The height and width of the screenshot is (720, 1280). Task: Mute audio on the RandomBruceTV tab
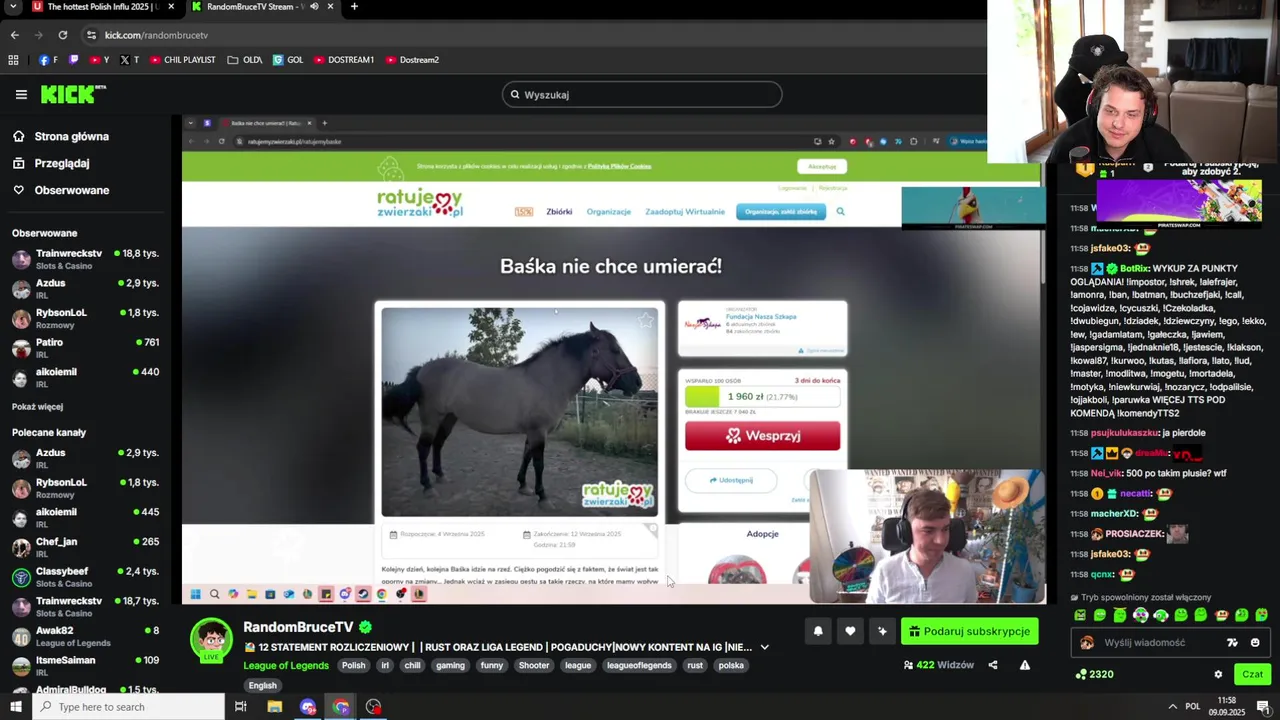pos(314,7)
